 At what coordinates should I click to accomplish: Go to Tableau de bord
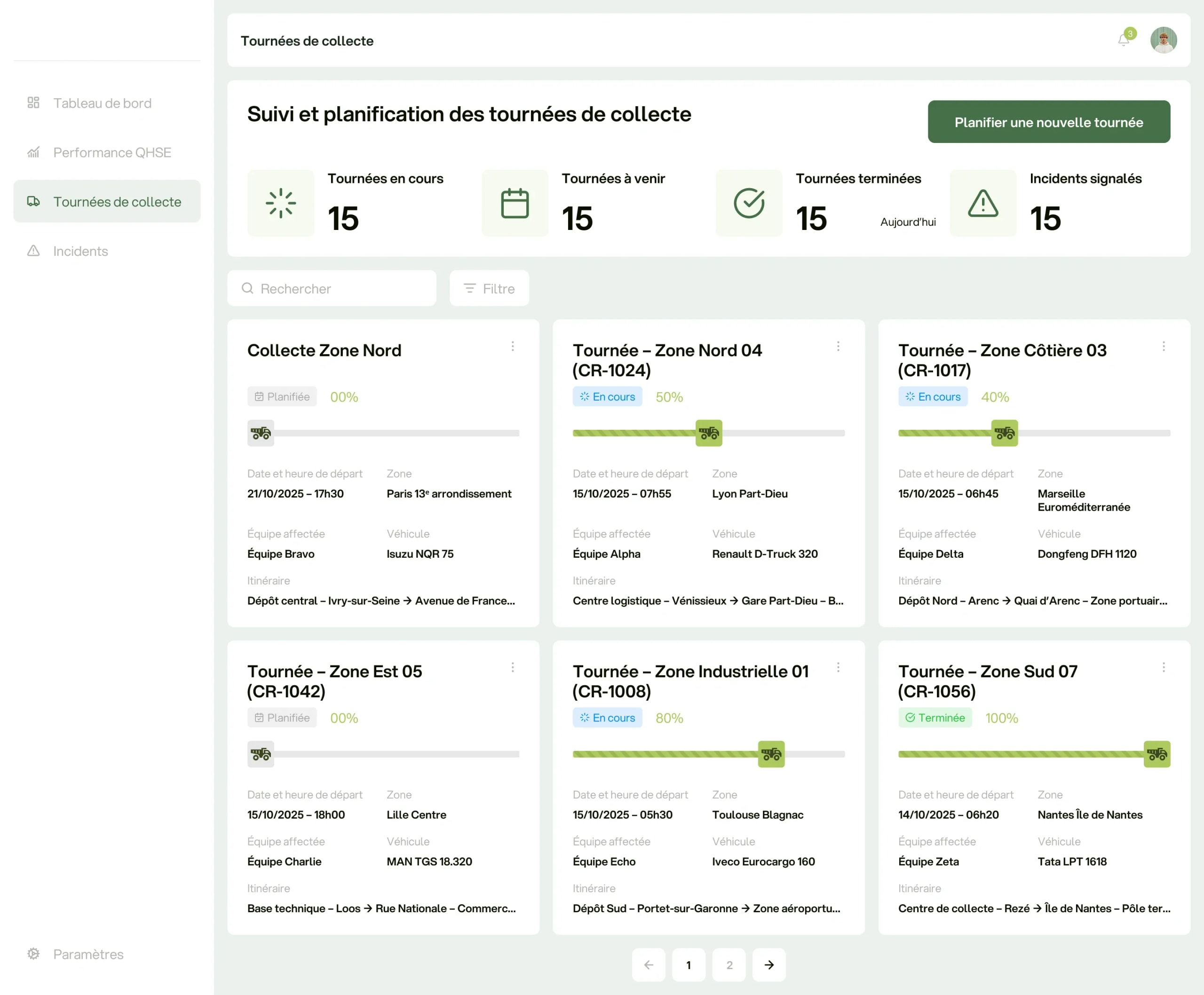pos(107,103)
